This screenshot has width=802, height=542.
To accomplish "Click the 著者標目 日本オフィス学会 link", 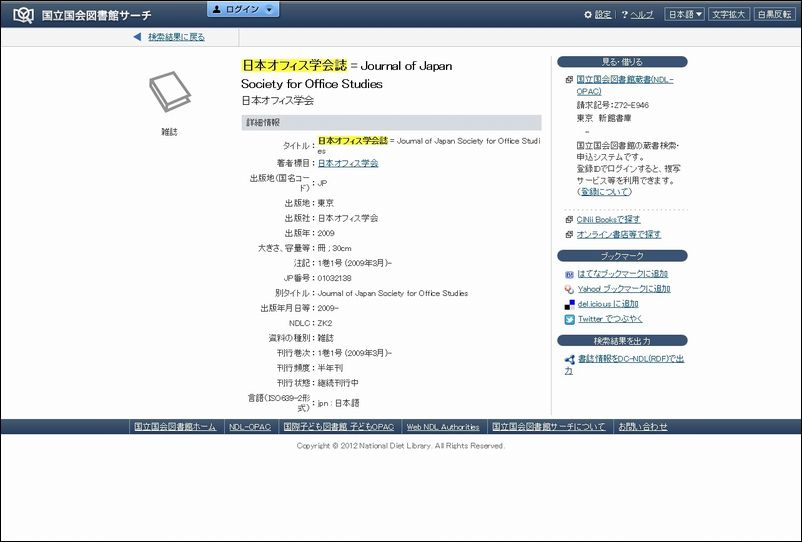I will pos(348,163).
